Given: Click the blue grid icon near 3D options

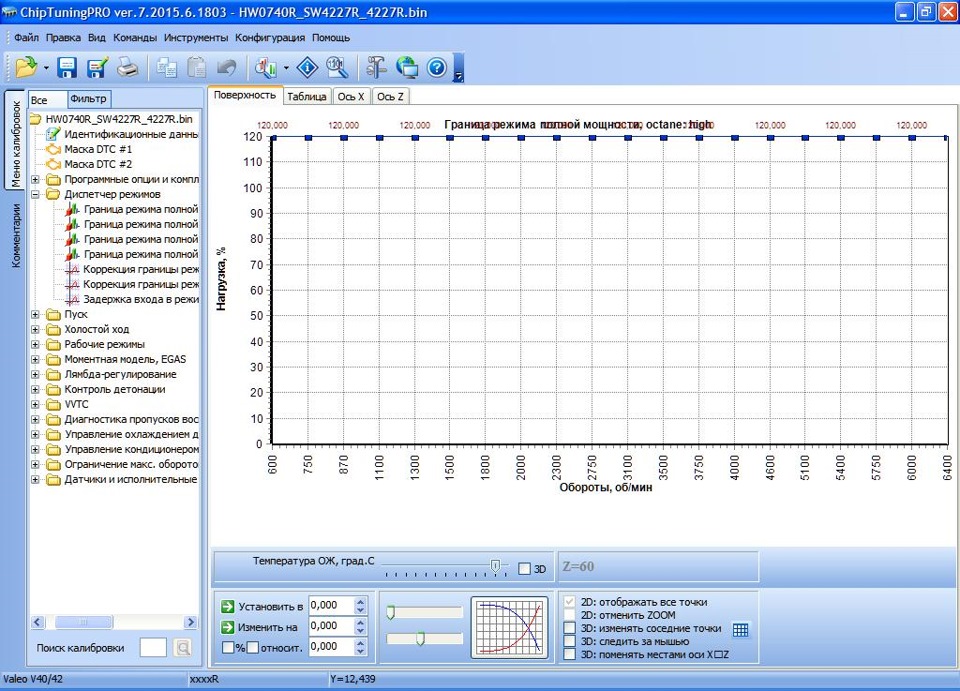Looking at the screenshot, I should (x=740, y=630).
